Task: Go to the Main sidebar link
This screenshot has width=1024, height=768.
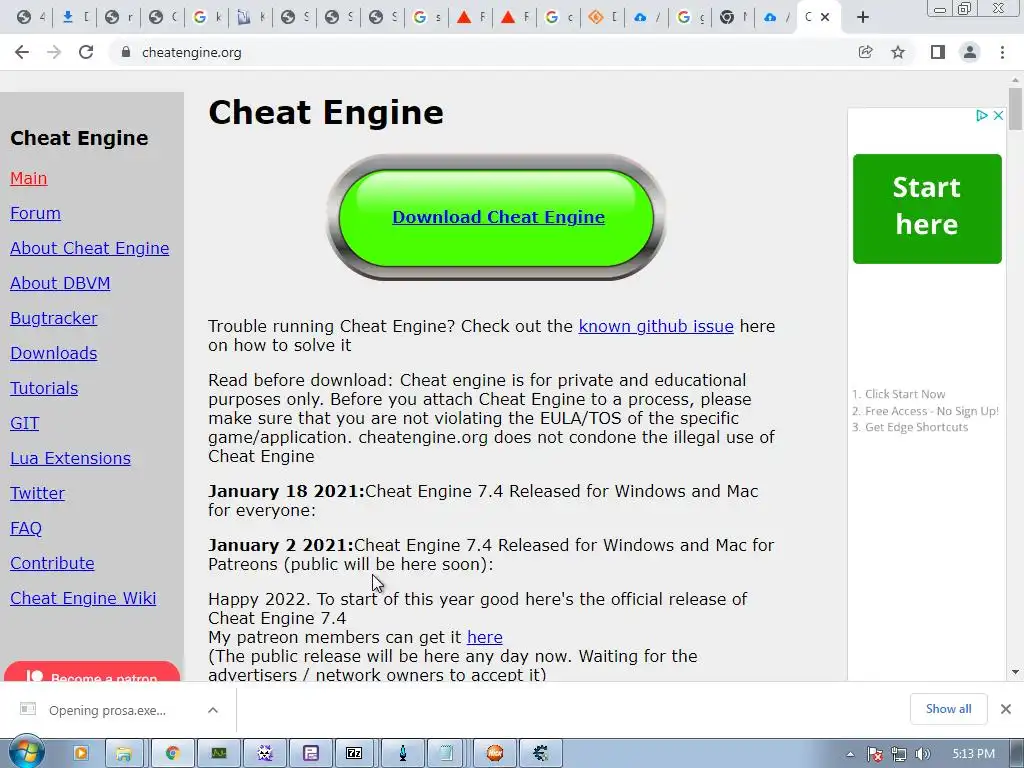Action: coord(29,178)
